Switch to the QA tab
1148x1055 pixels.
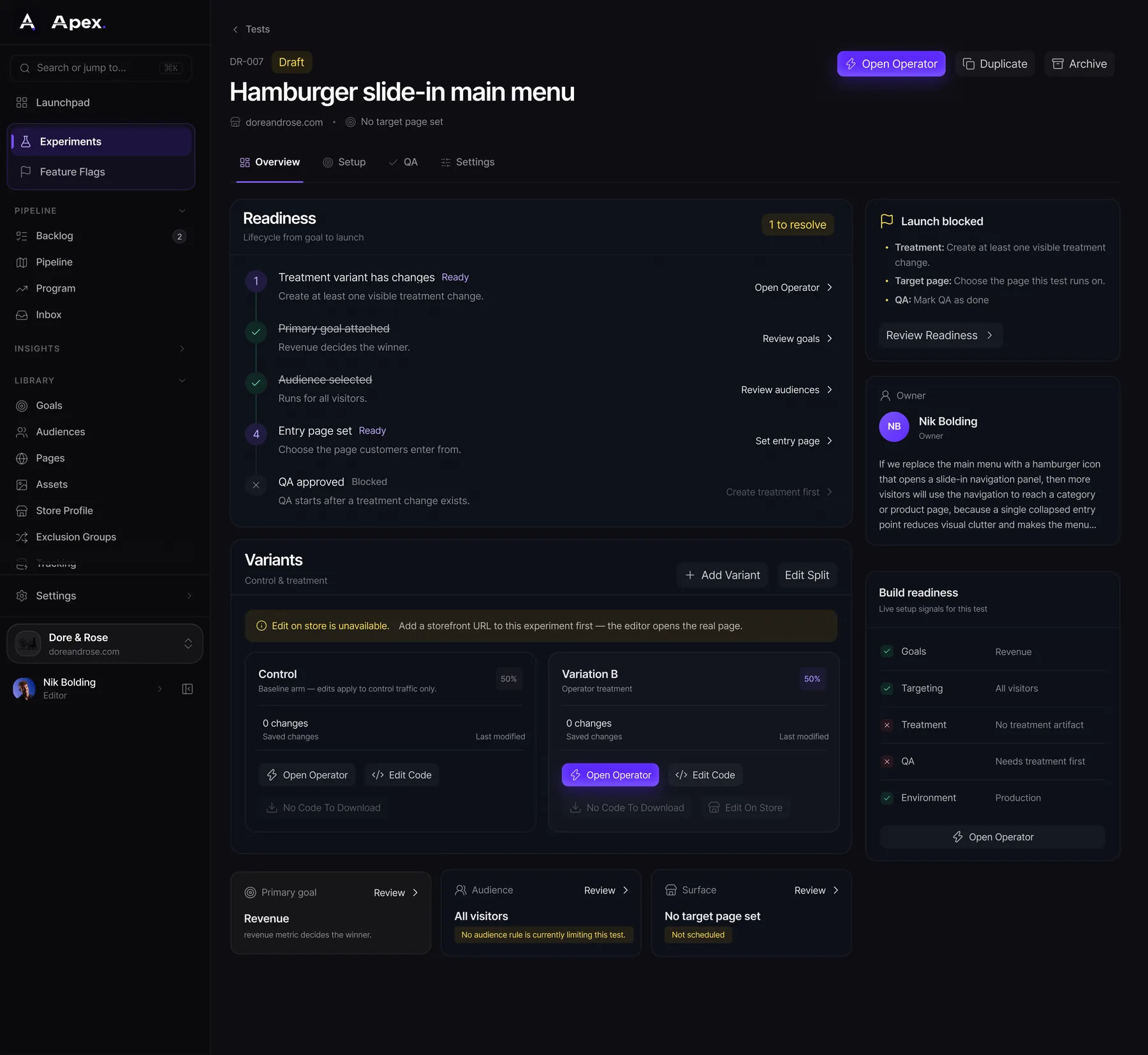click(403, 162)
